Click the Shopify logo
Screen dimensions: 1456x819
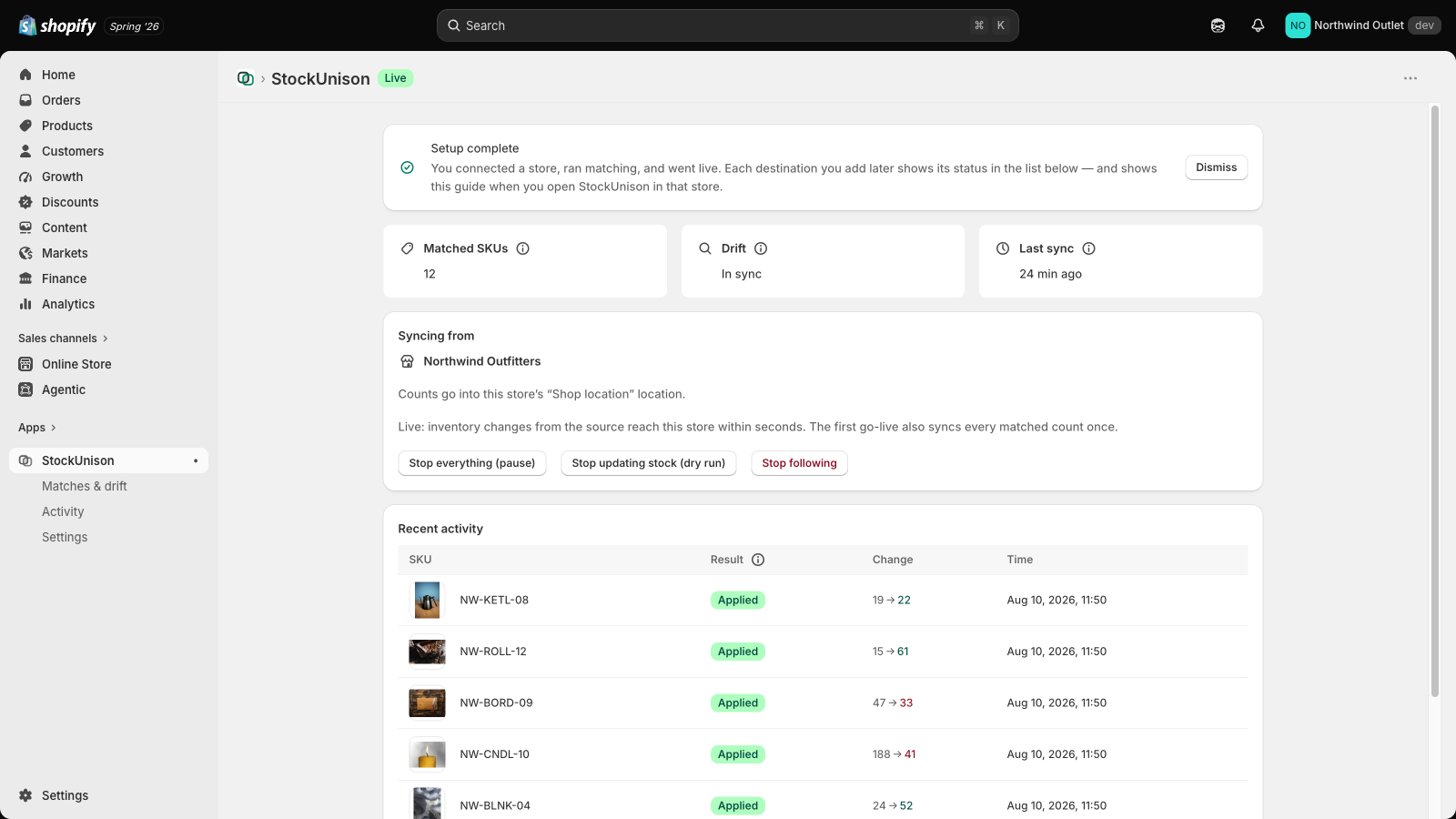(x=57, y=25)
